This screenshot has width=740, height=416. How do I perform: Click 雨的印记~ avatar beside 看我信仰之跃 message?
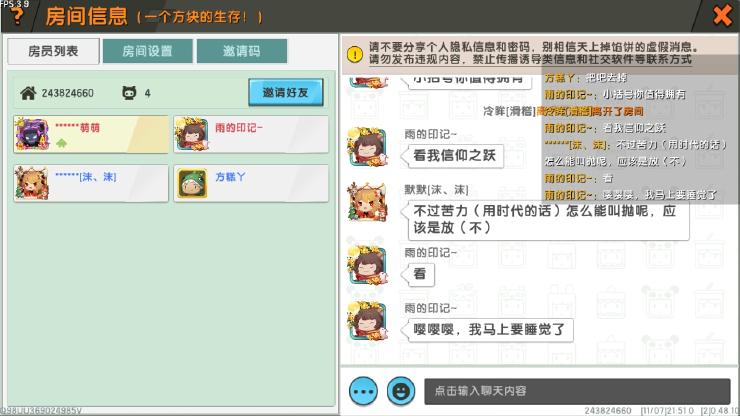pyautogui.click(x=368, y=147)
